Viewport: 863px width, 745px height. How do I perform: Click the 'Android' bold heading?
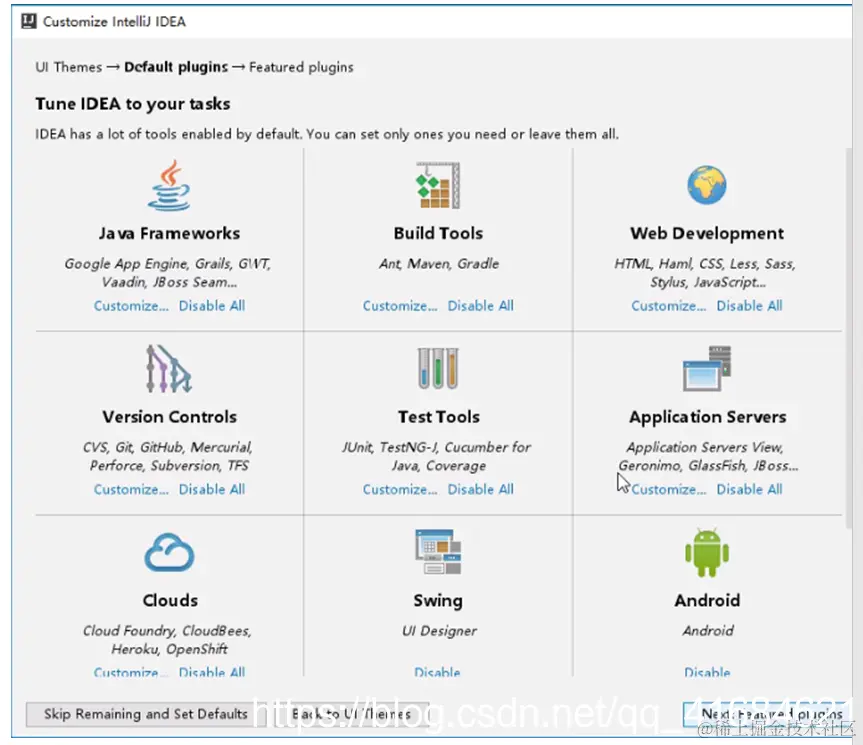(707, 600)
